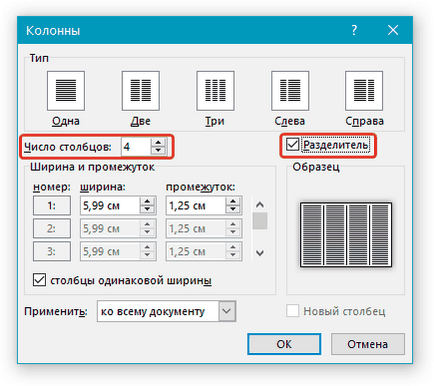The height and width of the screenshot is (386, 434).
Task: Decrease Число столбцов with down arrow
Action: tap(158, 150)
